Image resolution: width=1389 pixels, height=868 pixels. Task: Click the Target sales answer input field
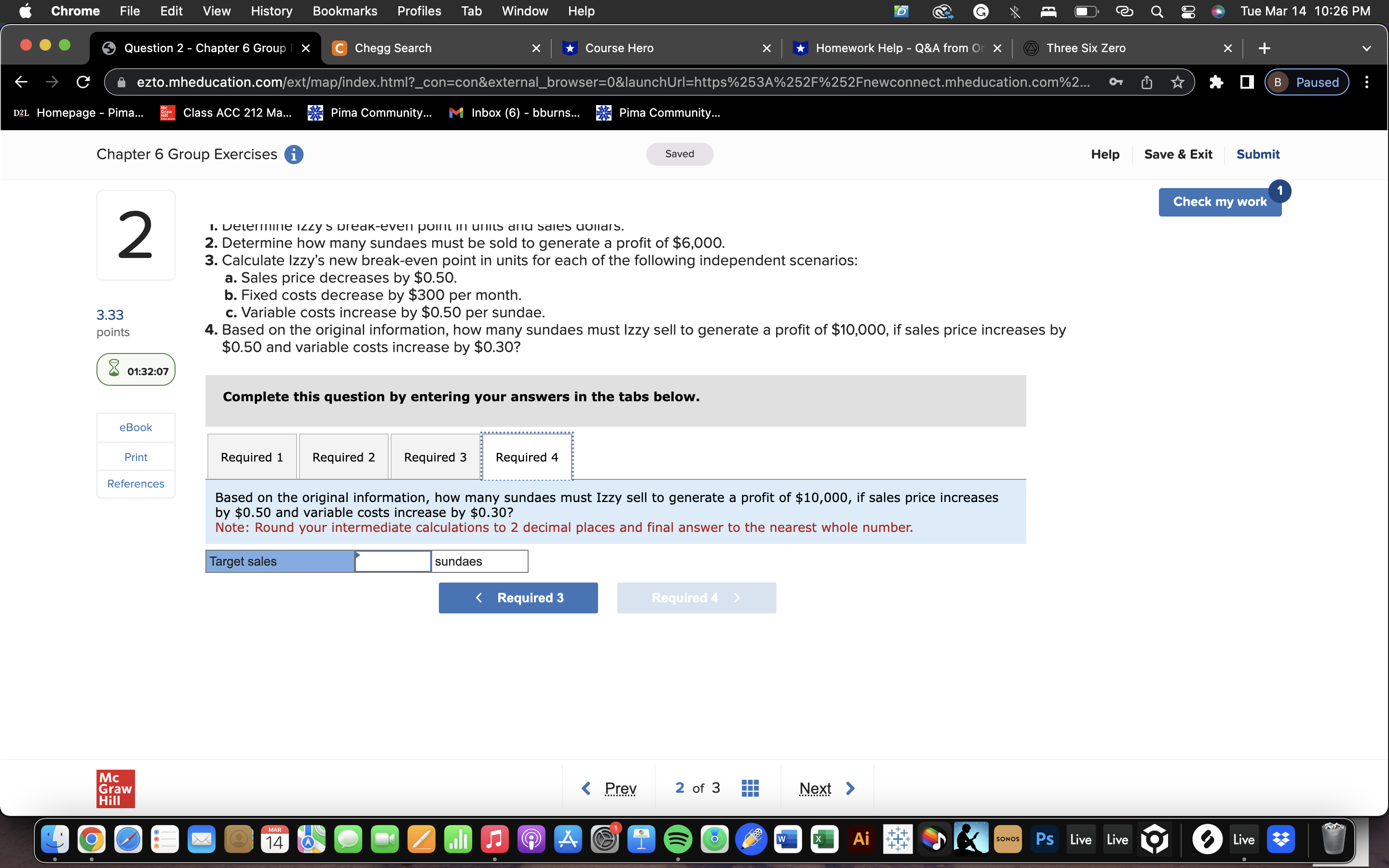pyautogui.click(x=393, y=561)
